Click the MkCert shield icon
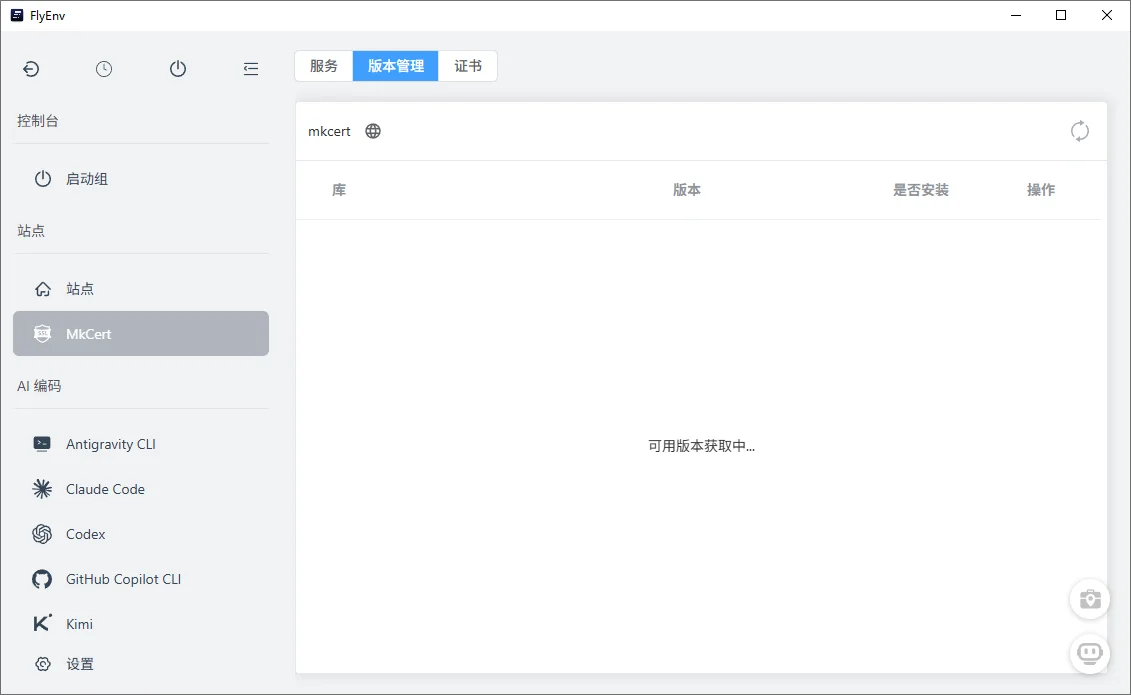Viewport: 1131px width, 695px height. 43,334
